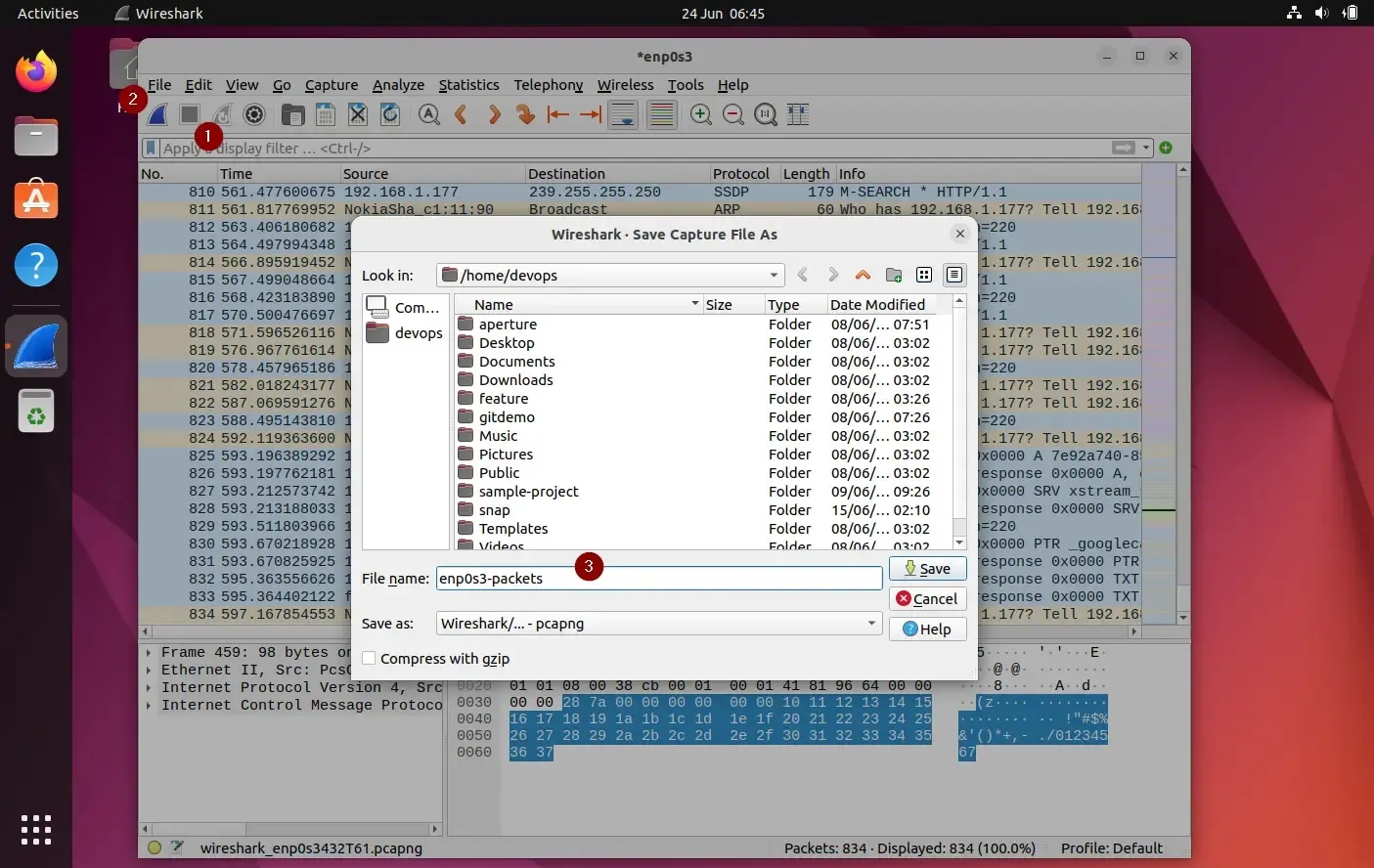Click the Find packet magnifier icon
The height and width of the screenshot is (868, 1374).
point(428,114)
